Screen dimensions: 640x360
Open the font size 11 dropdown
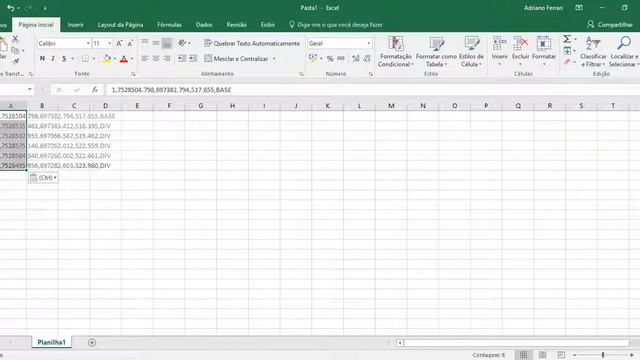click(109, 43)
